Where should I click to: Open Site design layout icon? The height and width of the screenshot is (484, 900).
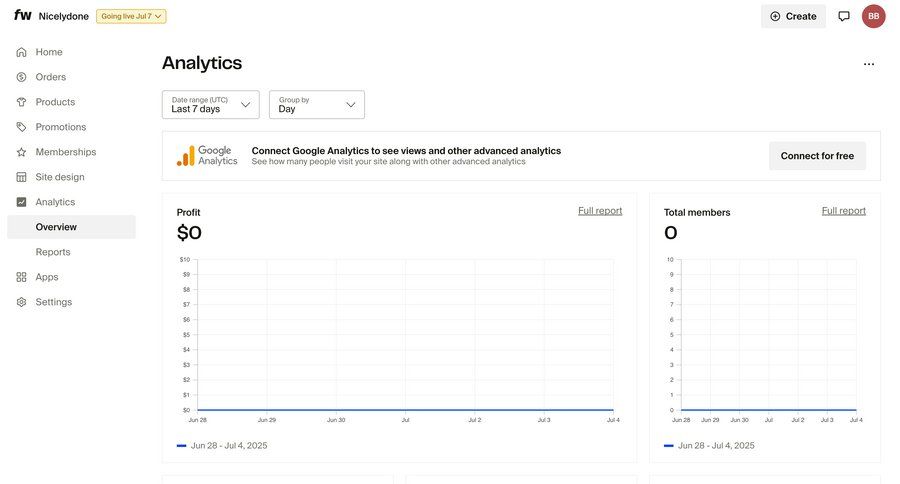coord(22,177)
